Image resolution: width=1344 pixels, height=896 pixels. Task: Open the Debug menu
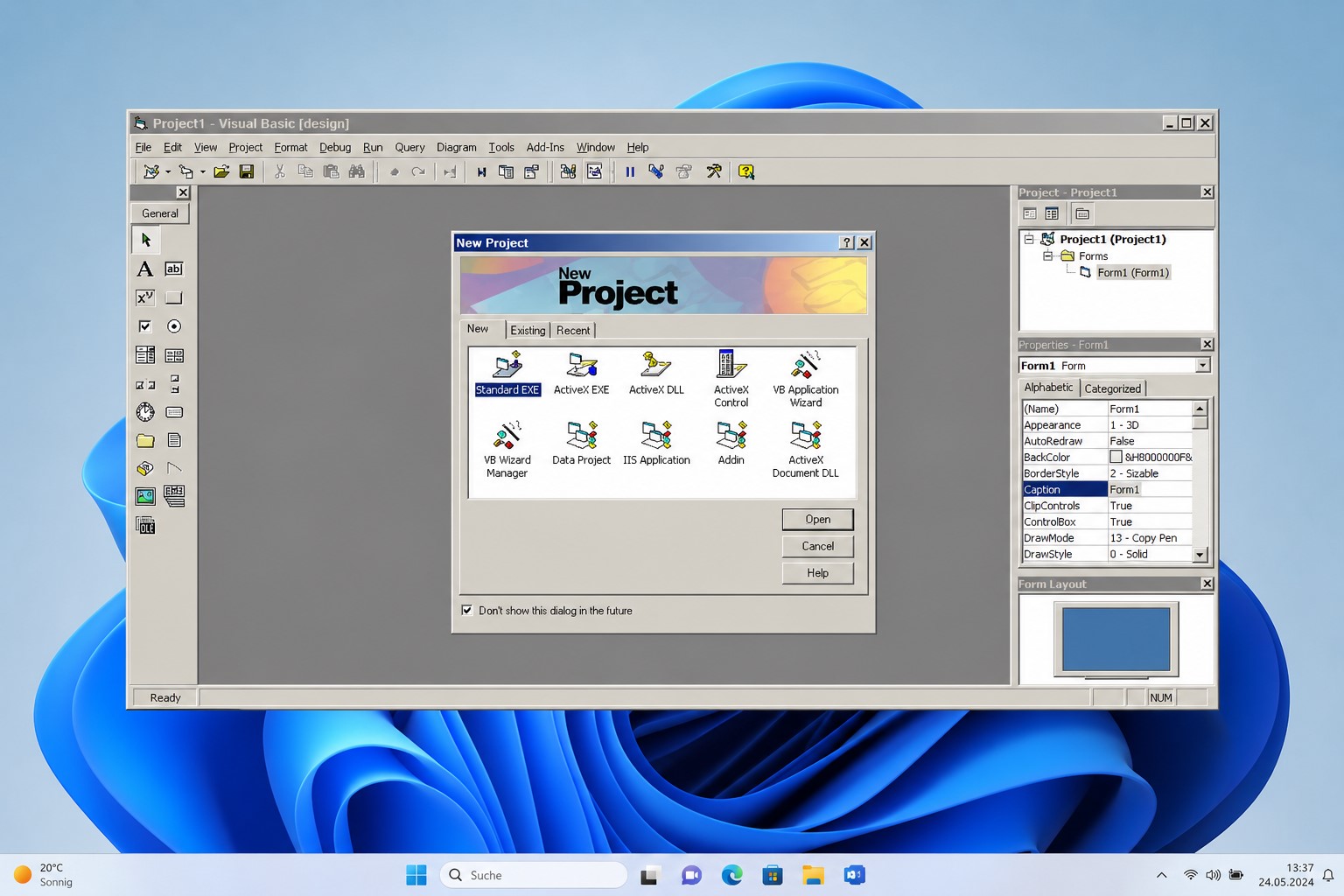(x=335, y=147)
